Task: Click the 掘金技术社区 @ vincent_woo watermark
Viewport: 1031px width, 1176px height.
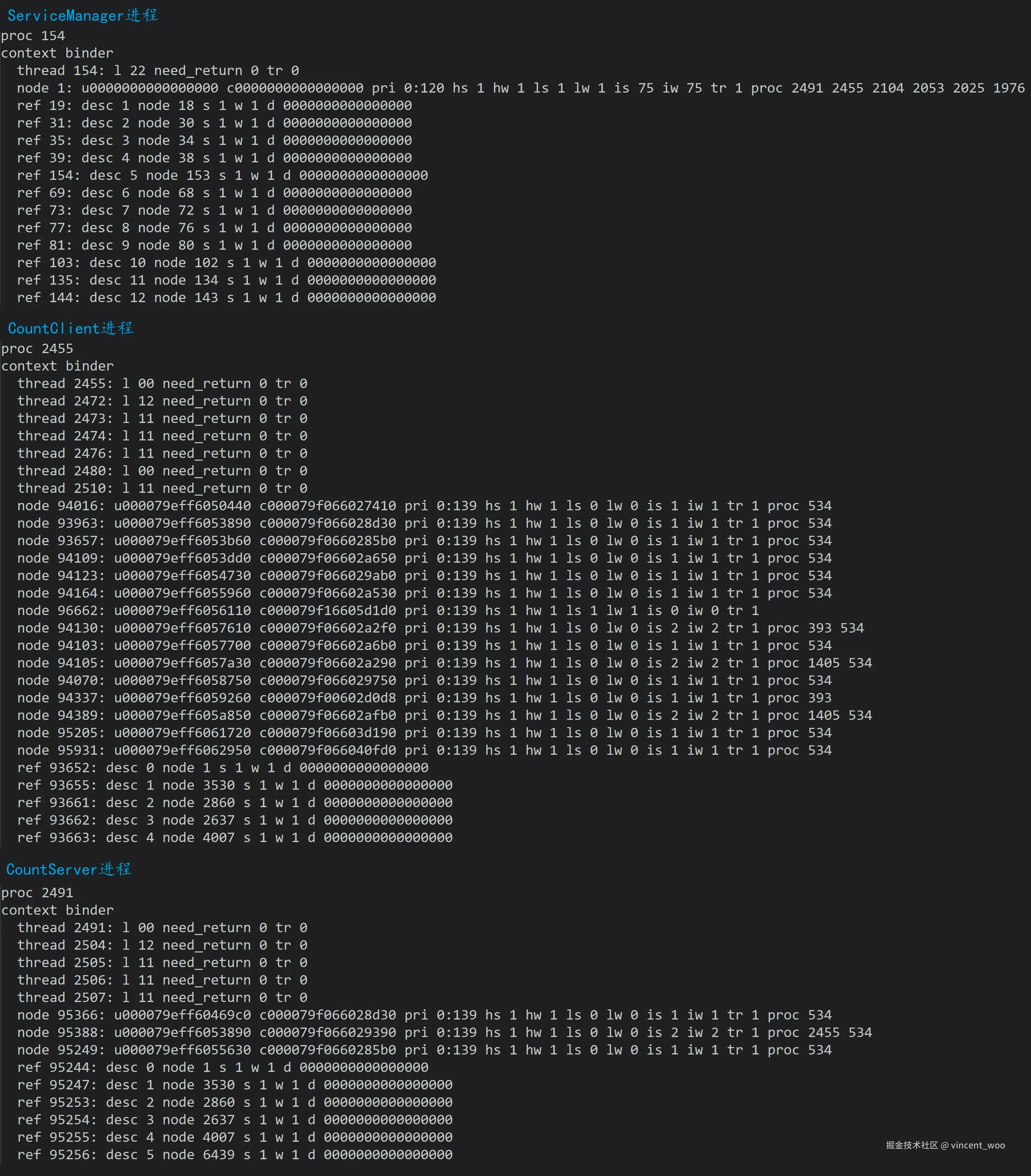Action: 945,1145
